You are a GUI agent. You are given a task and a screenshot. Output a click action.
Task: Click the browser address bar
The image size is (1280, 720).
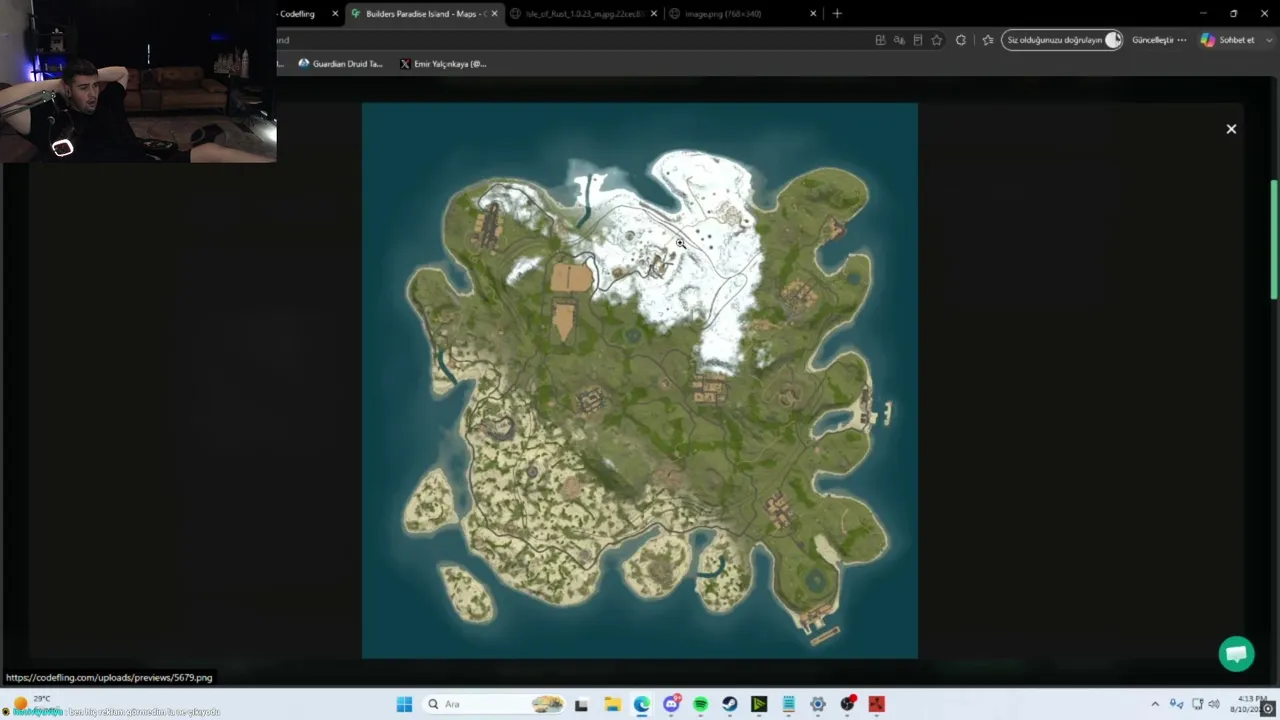click(570, 40)
